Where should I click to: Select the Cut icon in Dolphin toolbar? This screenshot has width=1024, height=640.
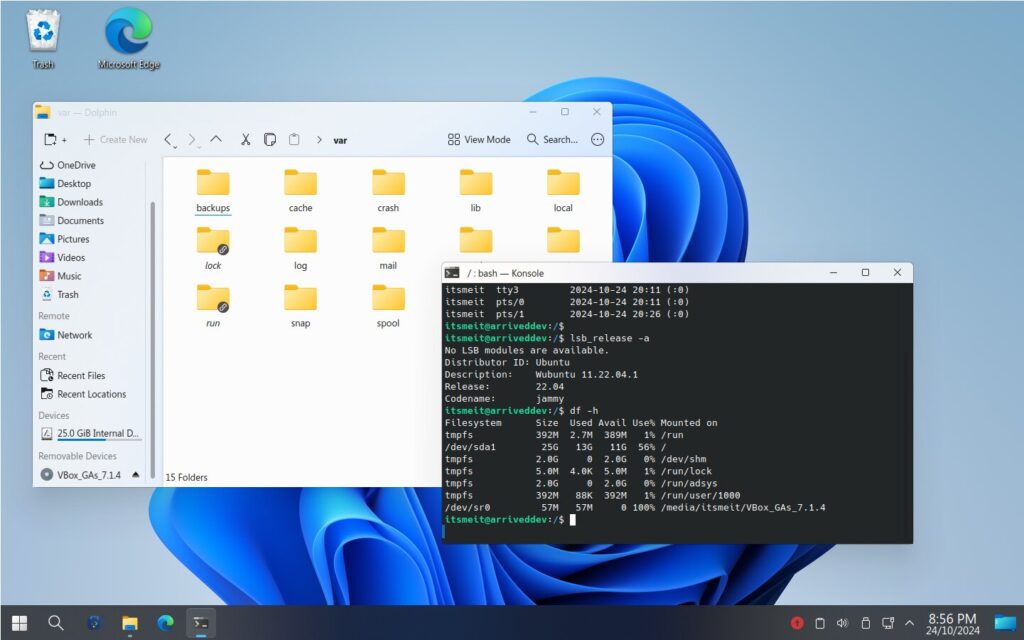[246, 139]
